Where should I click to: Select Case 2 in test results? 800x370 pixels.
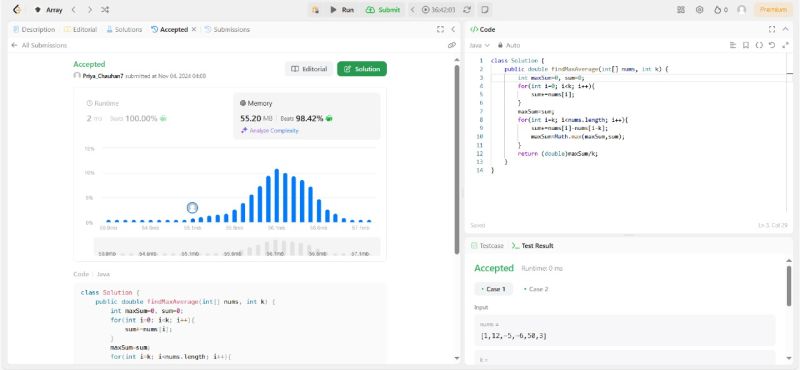click(x=536, y=289)
